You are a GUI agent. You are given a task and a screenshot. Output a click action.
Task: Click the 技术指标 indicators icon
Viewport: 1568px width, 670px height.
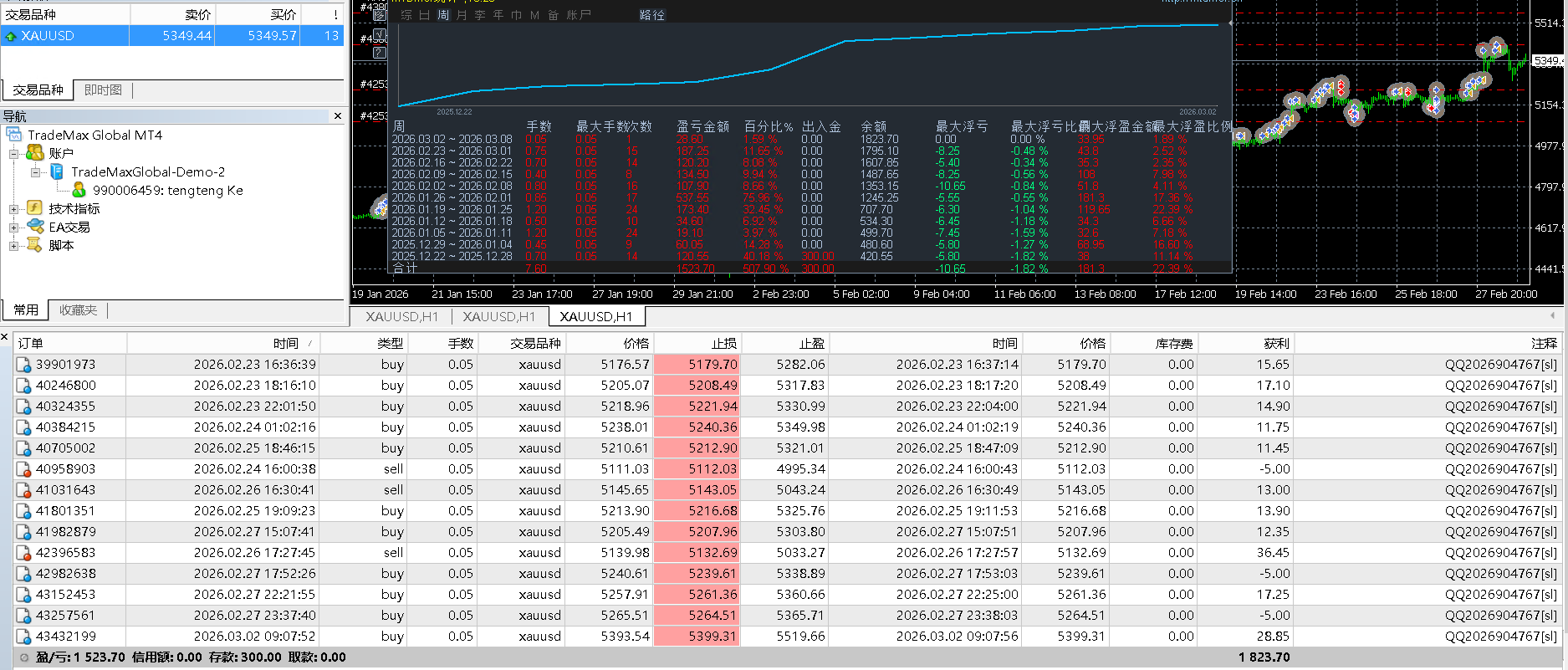pyautogui.click(x=35, y=208)
